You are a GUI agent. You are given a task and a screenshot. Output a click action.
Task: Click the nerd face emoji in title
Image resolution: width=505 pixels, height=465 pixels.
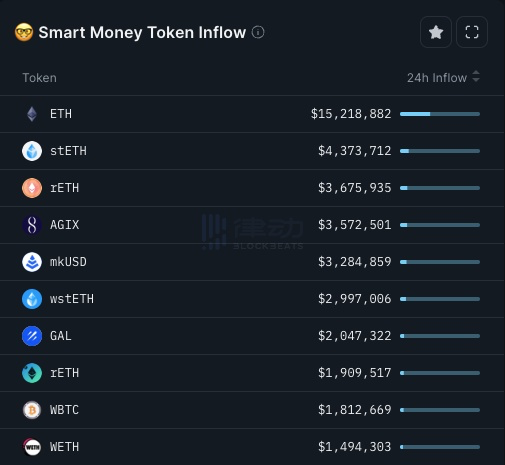[24, 32]
